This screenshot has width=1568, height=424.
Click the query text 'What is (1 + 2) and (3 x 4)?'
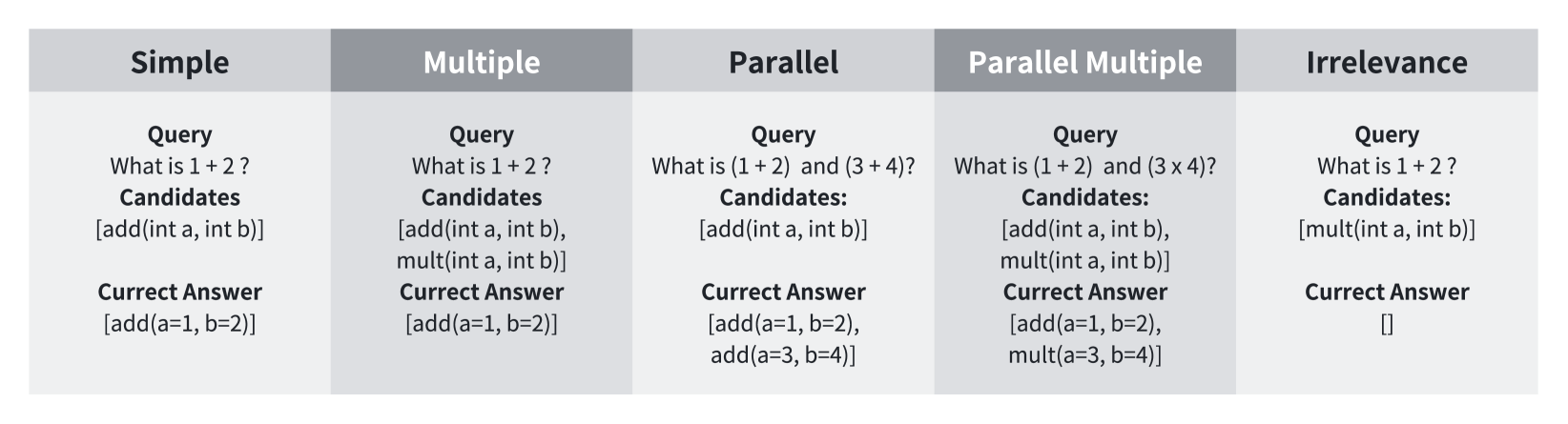[1084, 166]
